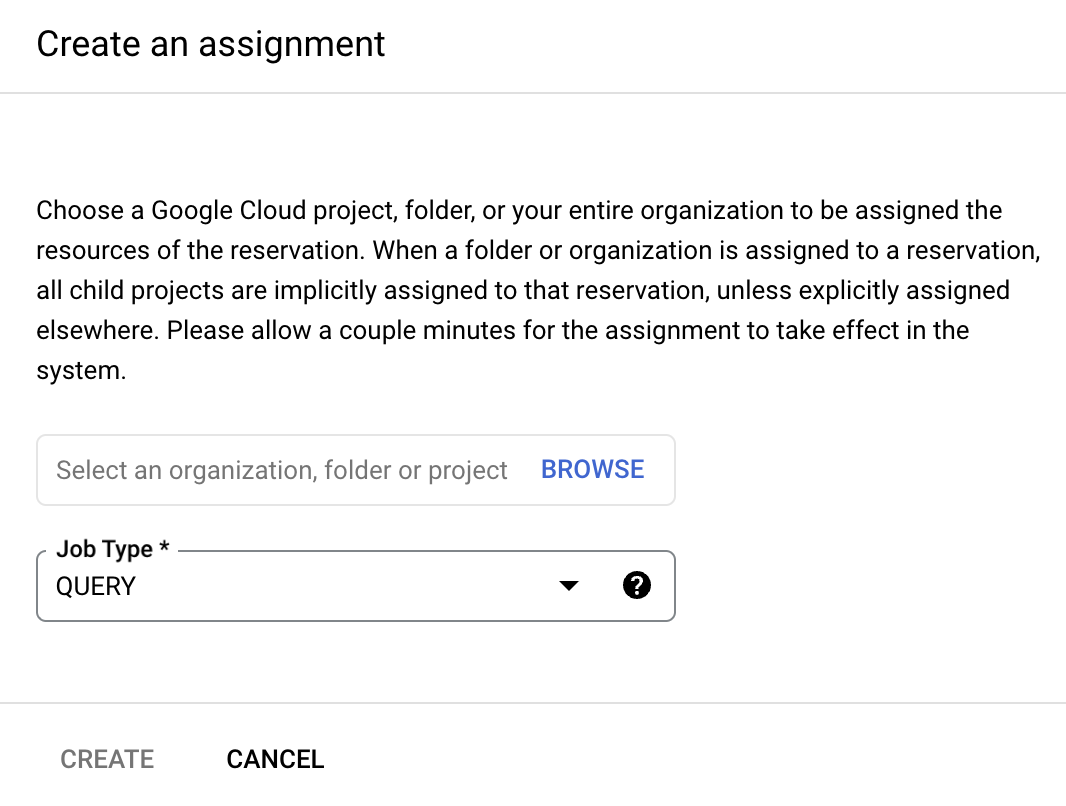
Task: Click the BROWSE button
Action: (x=592, y=469)
